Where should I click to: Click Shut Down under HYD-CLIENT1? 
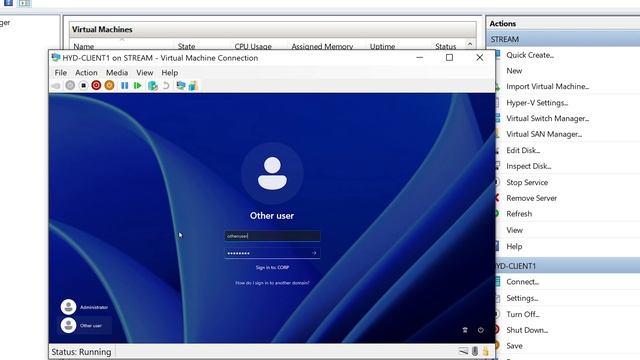527,330
